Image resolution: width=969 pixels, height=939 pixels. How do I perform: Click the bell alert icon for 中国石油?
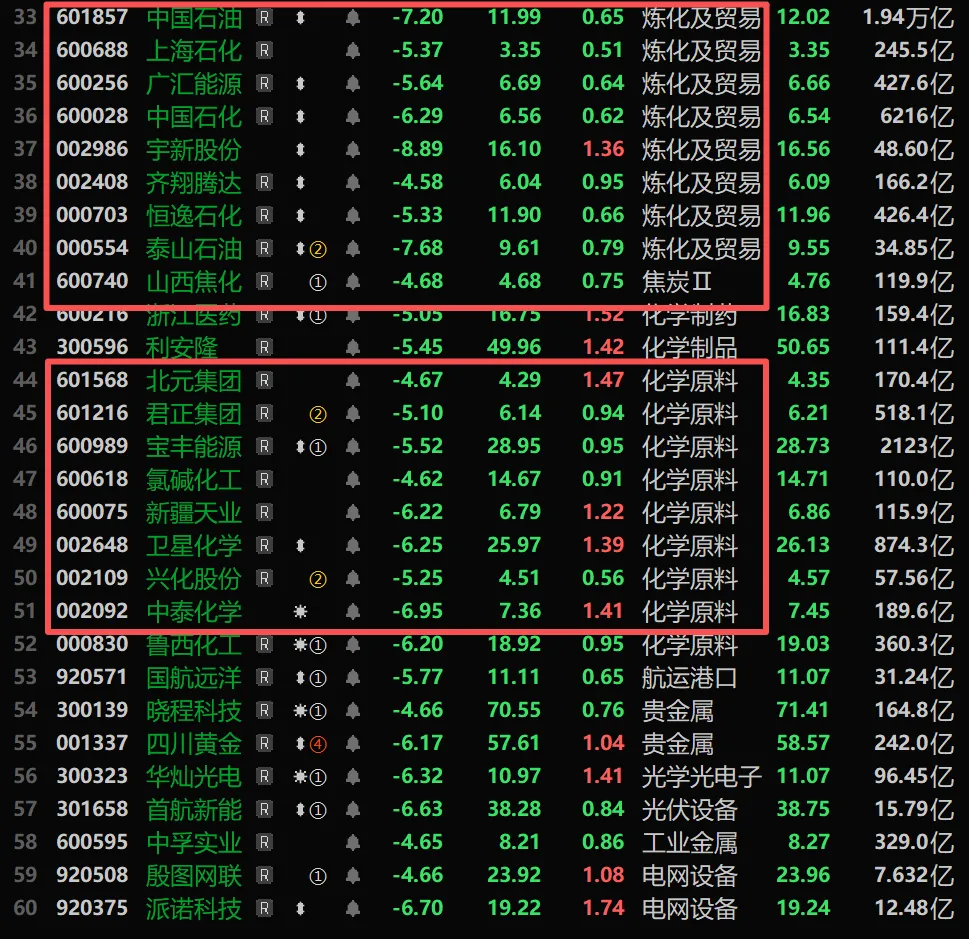[x=353, y=17]
